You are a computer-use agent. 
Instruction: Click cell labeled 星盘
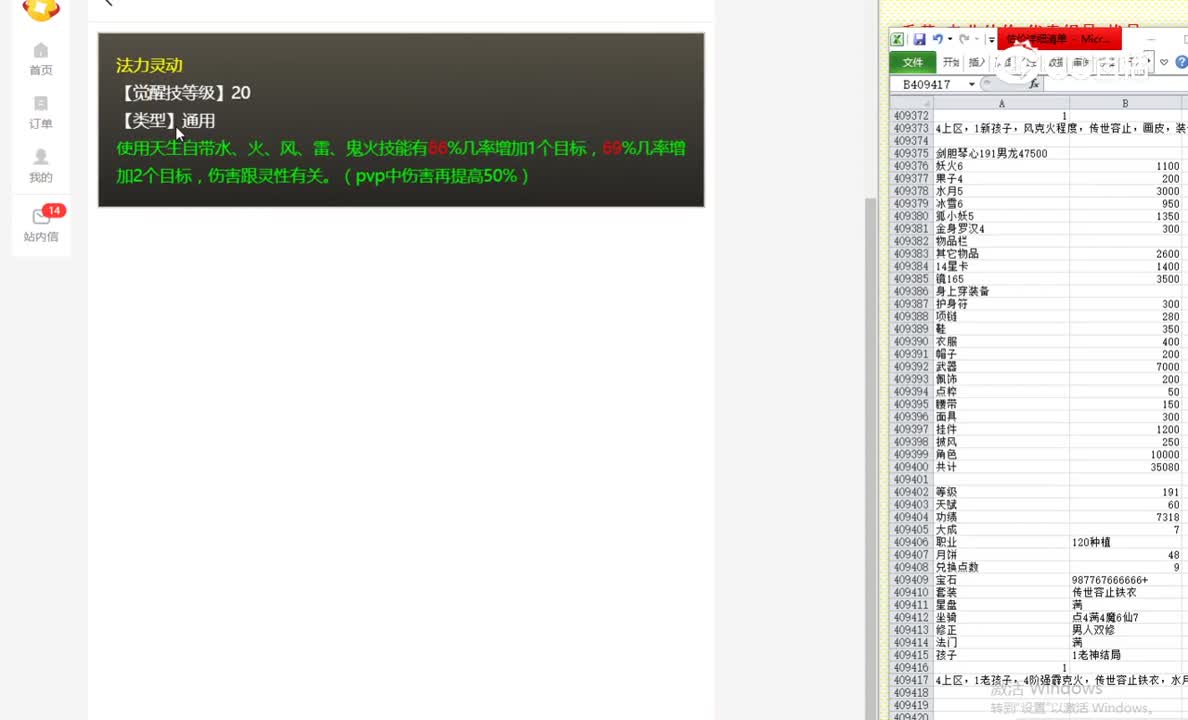[x=1001, y=605]
